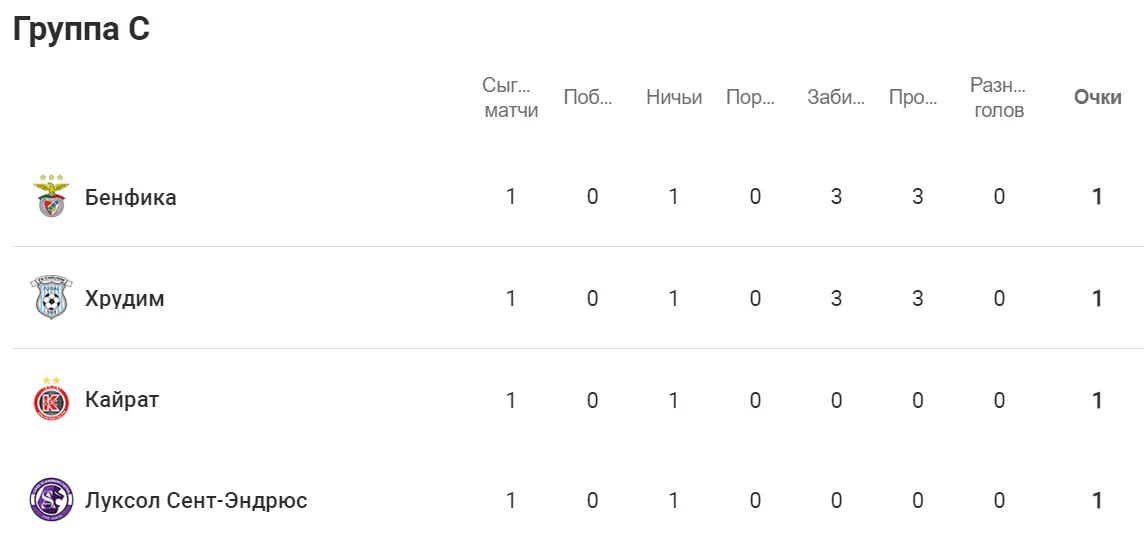Click the Разница голов column header
1144x542 pixels.
pyautogui.click(x=999, y=98)
